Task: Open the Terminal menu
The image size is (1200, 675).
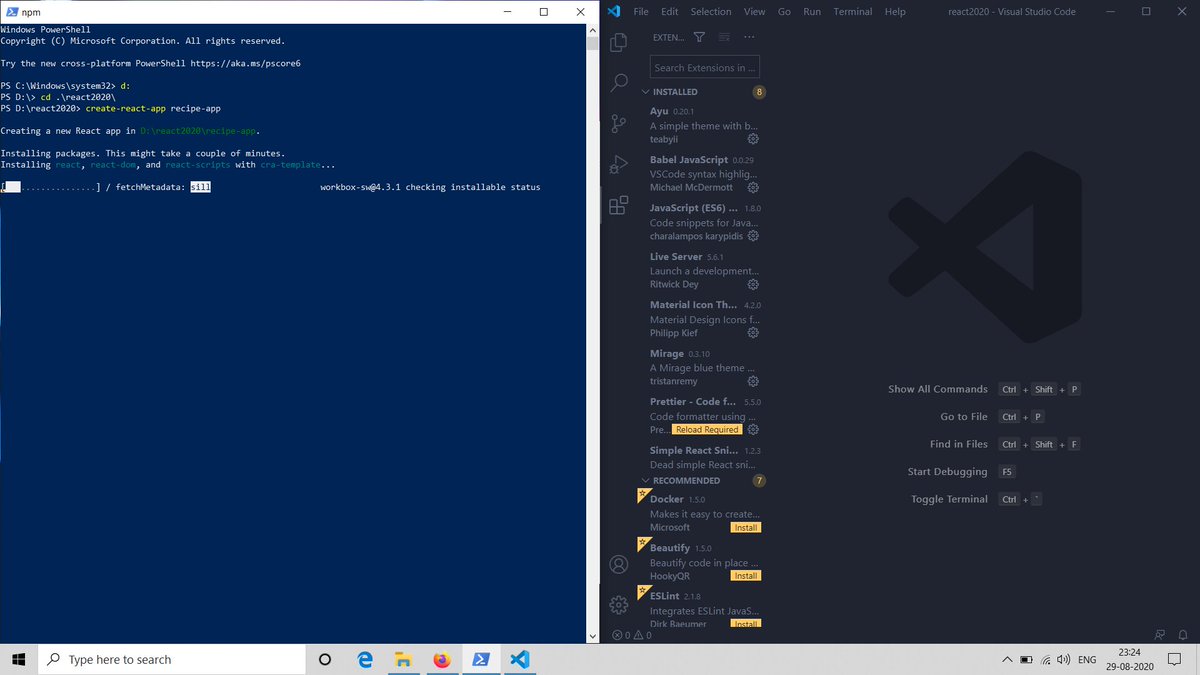Action: (x=853, y=11)
